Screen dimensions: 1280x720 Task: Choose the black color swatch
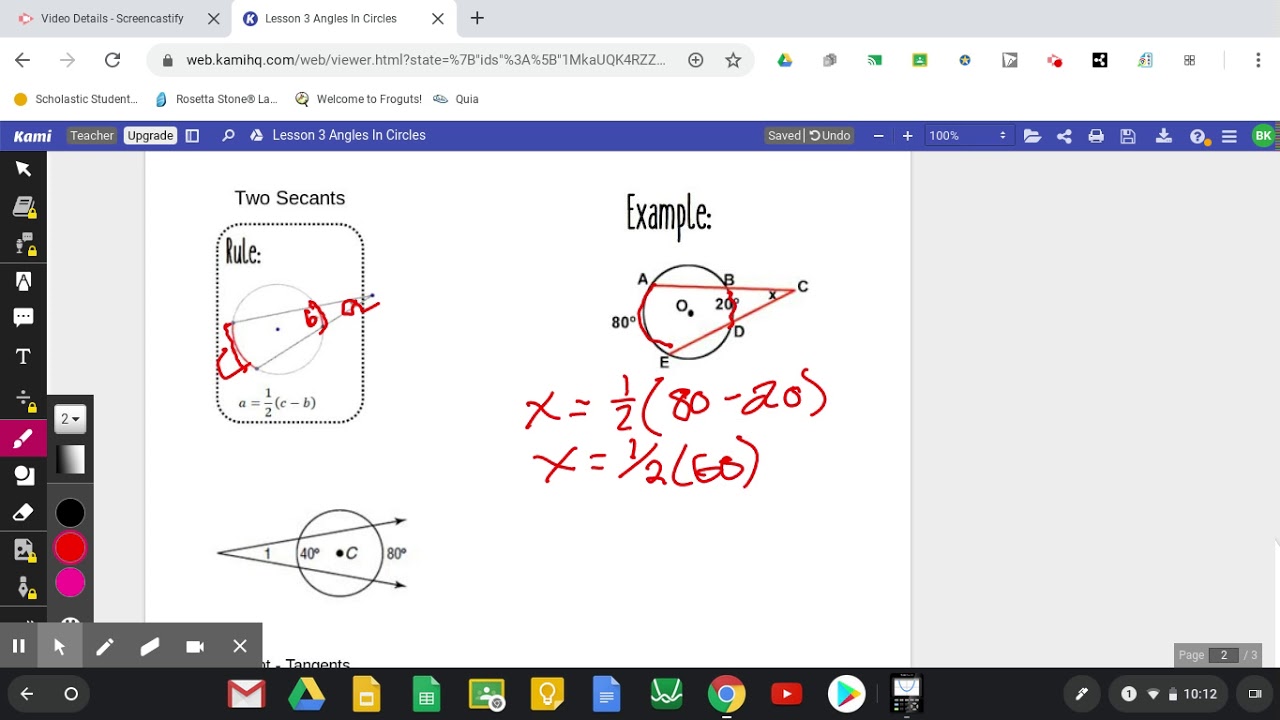70,514
